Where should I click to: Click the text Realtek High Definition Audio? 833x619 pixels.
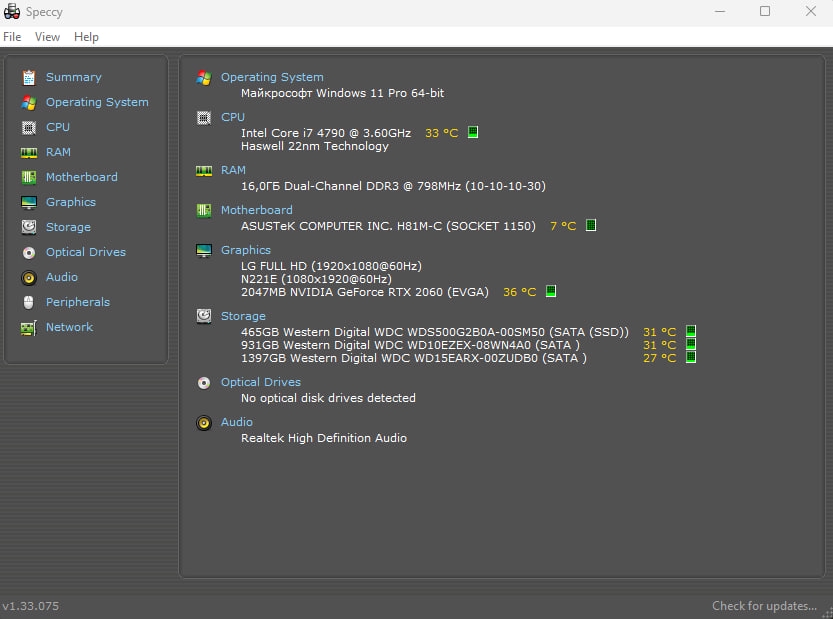[324, 438]
